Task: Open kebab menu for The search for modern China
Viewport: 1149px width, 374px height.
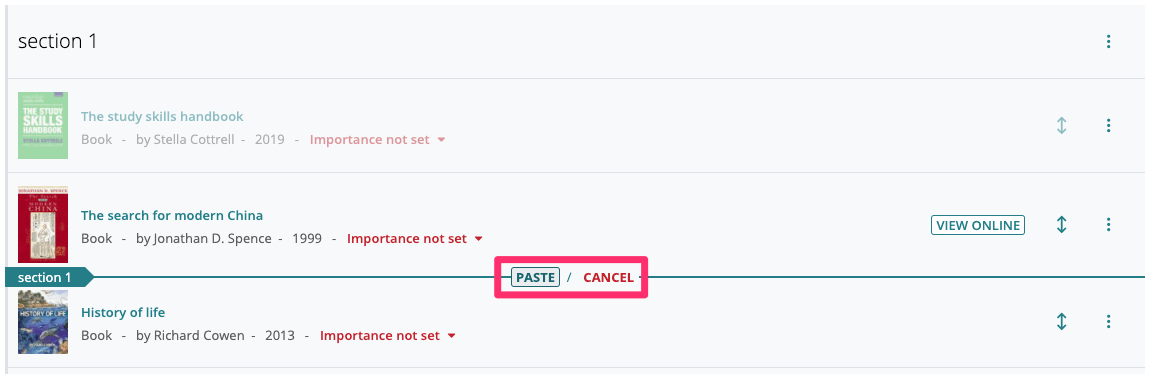Action: pos(1108,224)
